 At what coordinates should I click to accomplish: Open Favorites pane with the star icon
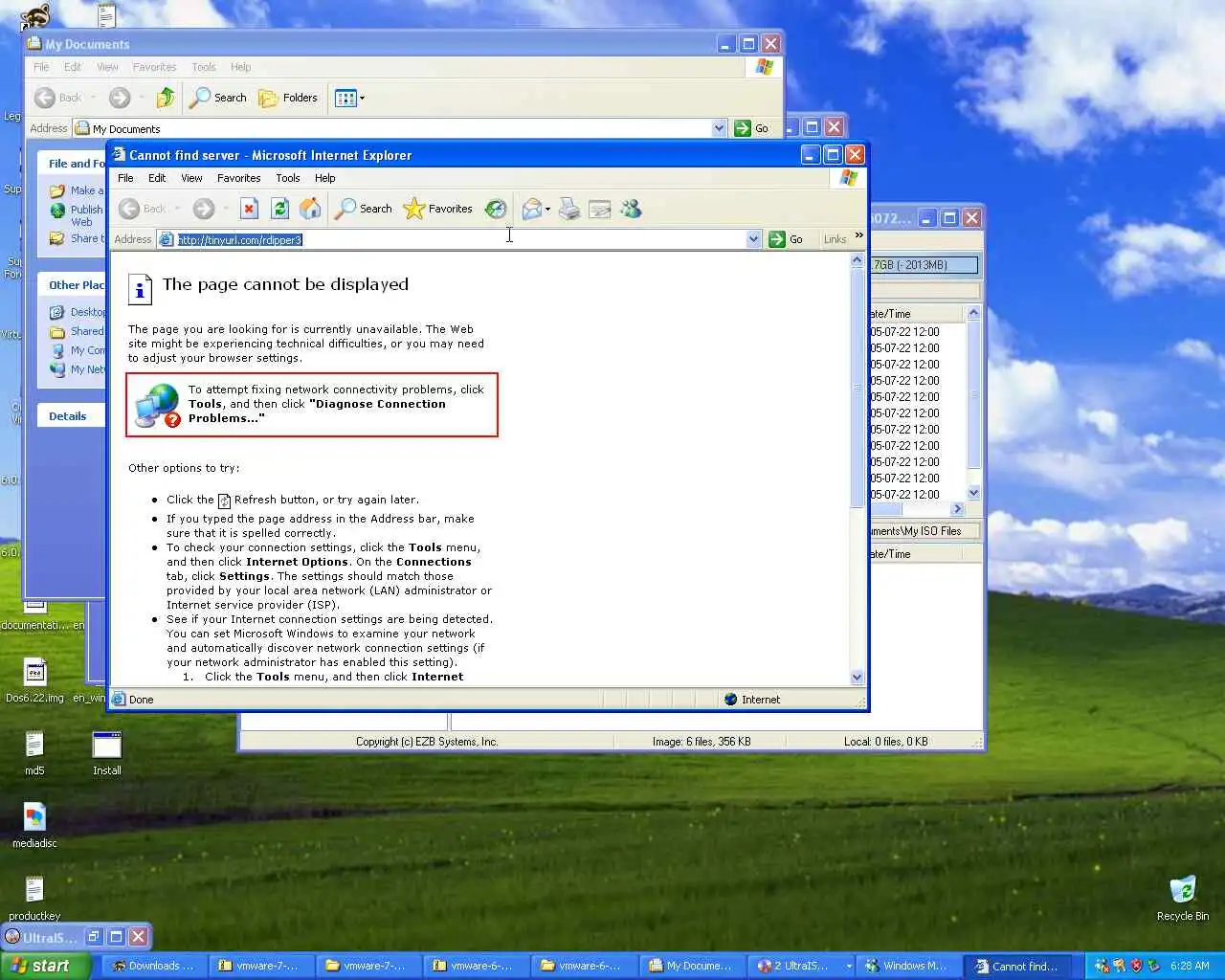pos(438,209)
